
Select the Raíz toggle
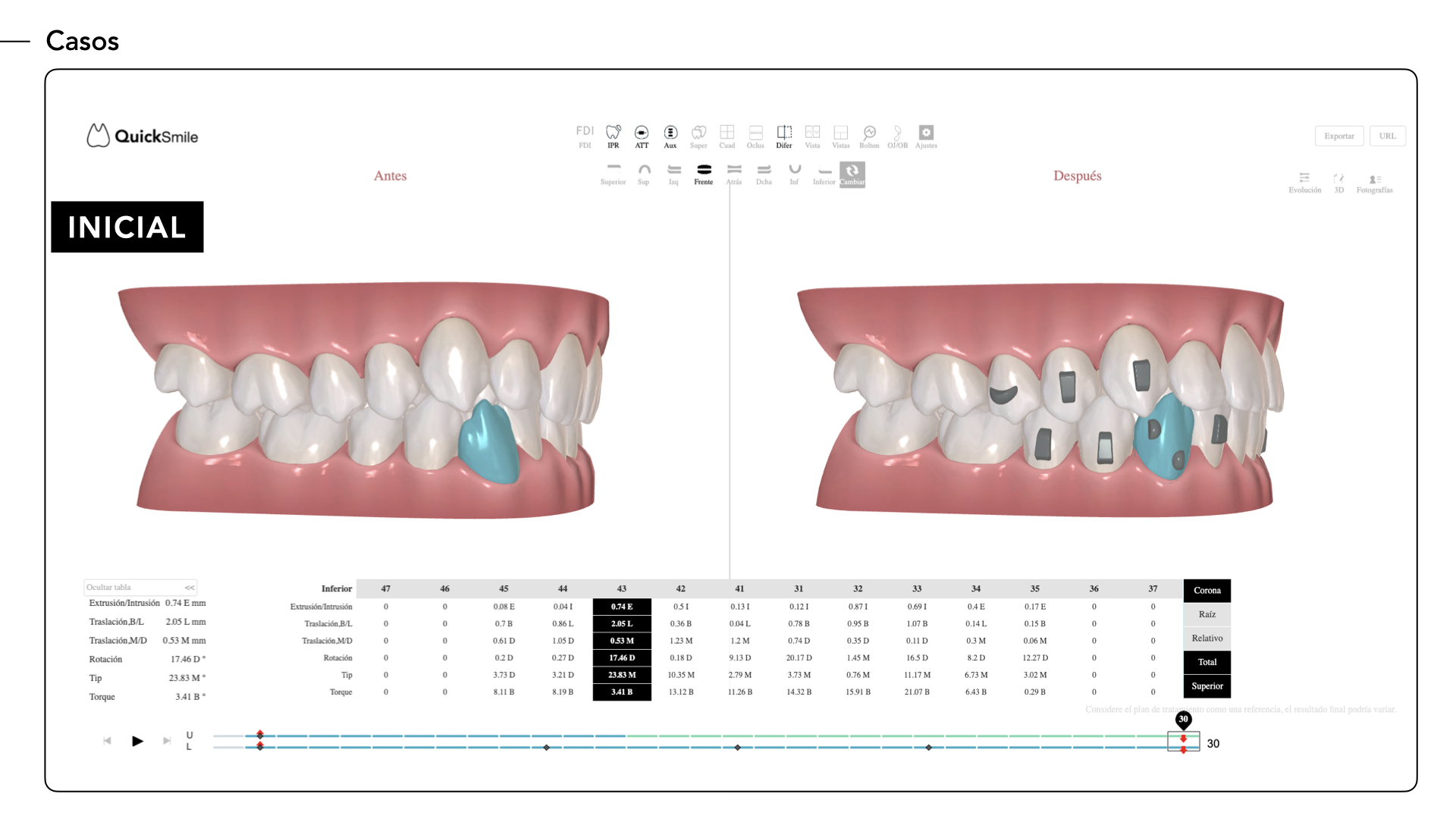[1207, 614]
